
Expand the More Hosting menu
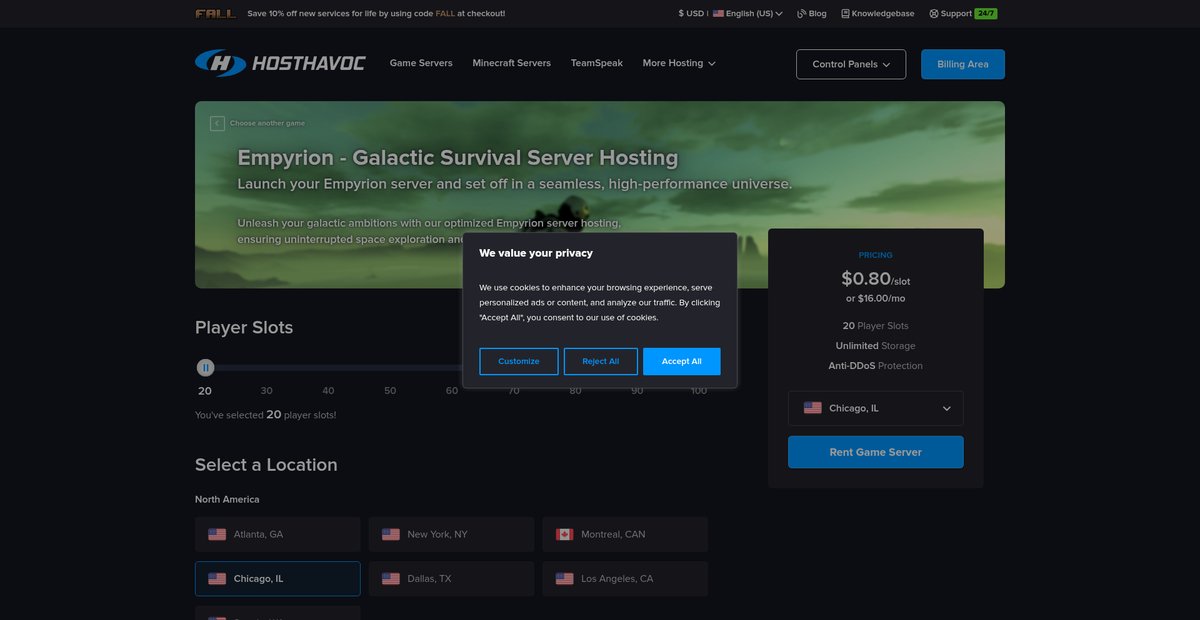[x=679, y=63]
